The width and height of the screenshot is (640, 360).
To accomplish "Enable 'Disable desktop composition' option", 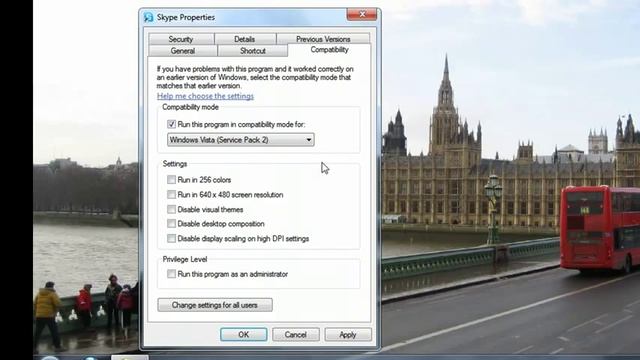I will pyautogui.click(x=171, y=224).
